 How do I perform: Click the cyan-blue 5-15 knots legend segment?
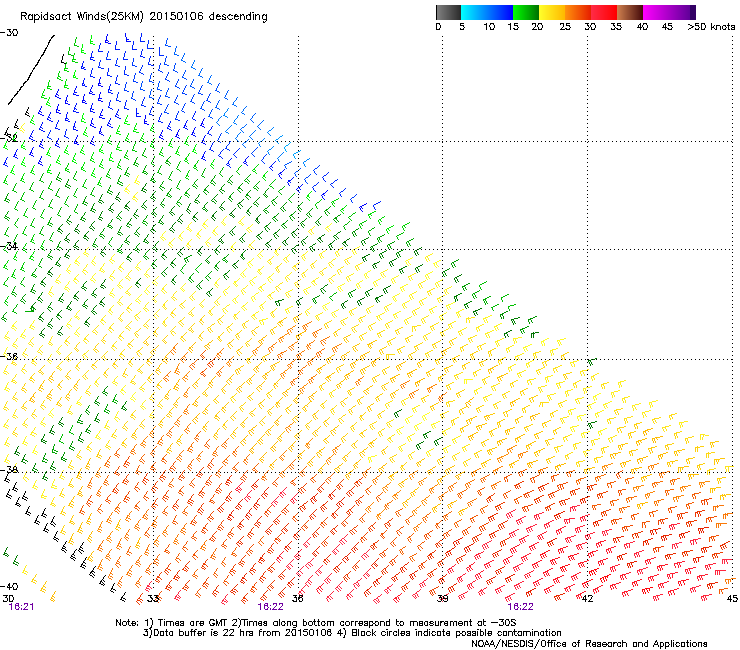(487, 12)
